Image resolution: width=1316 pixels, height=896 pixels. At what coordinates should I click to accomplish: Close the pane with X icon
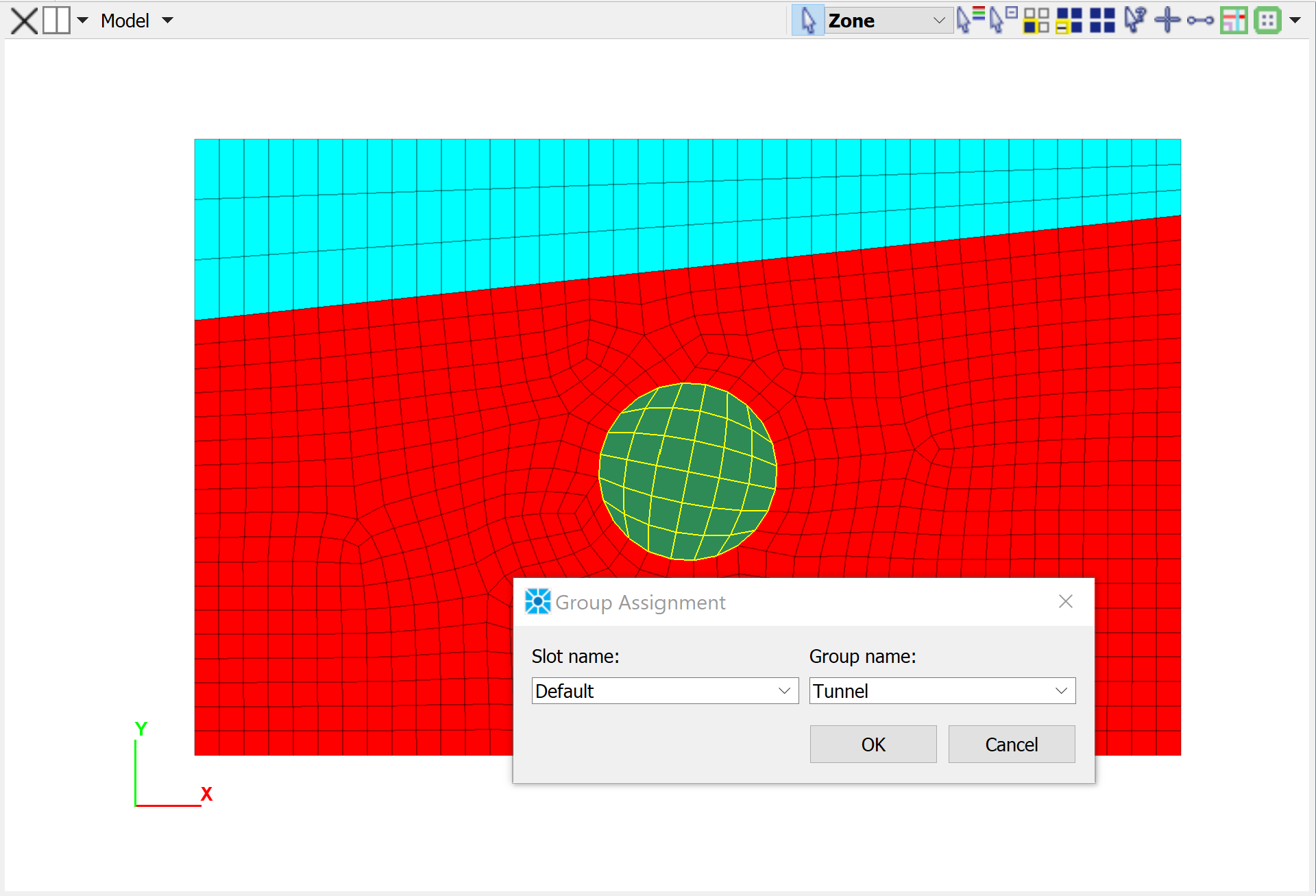pos(24,21)
